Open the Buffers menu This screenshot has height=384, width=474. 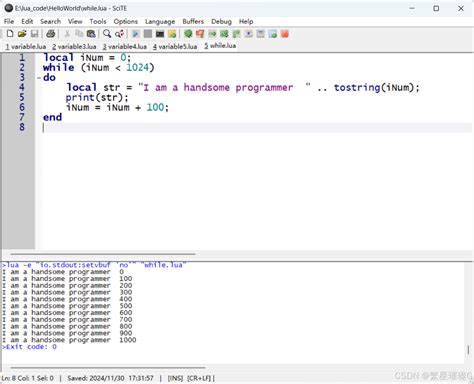coord(193,21)
